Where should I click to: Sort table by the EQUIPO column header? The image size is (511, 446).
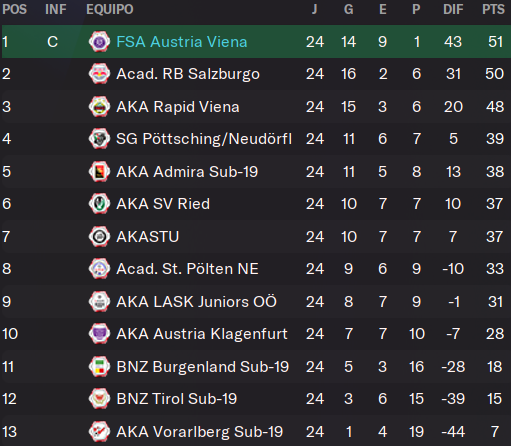point(110,9)
